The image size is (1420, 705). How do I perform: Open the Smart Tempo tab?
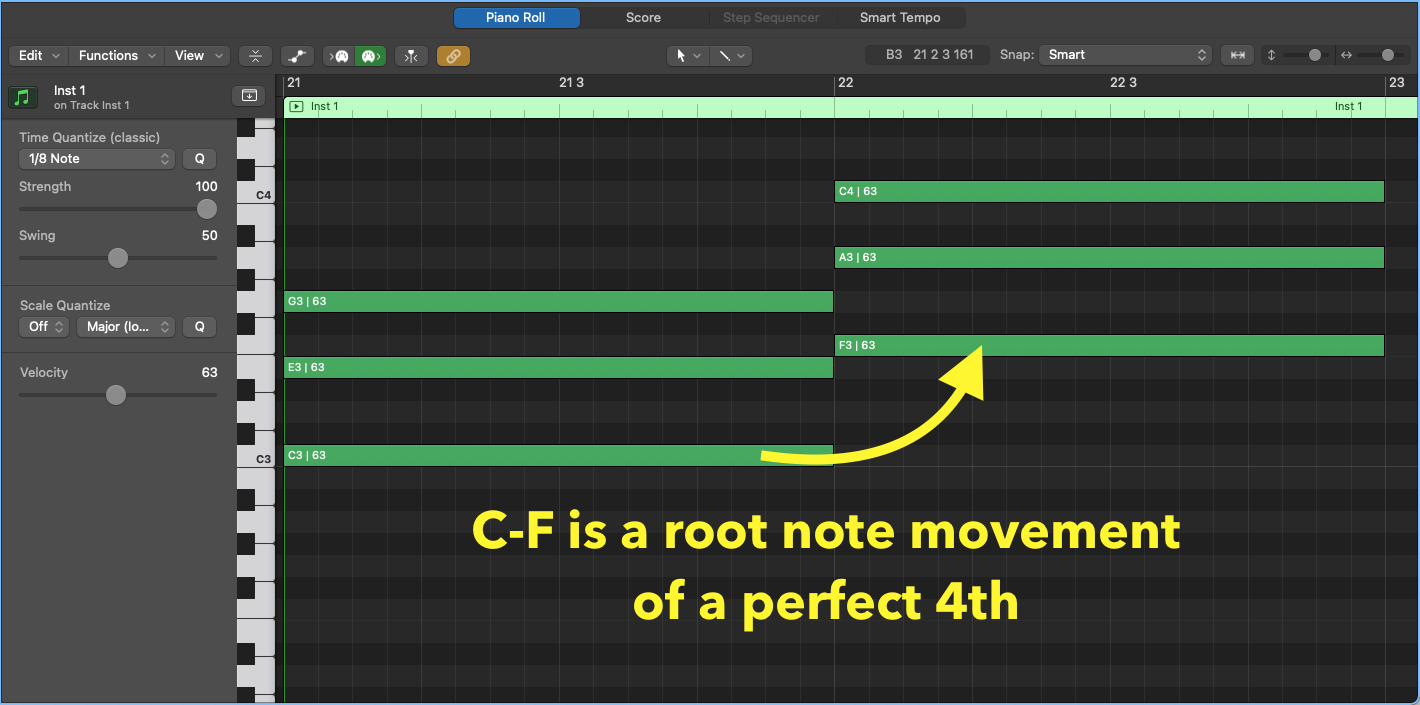tap(899, 17)
